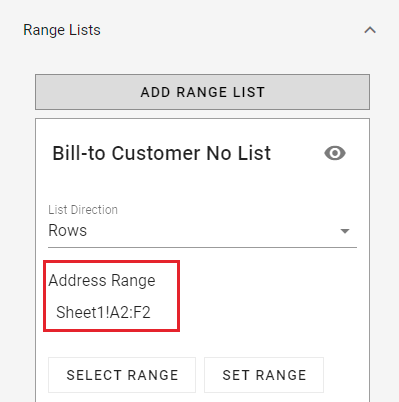Image resolution: width=399 pixels, height=402 pixels.
Task: Toggle eye icon for Bill-to Customer No List
Action: click(x=335, y=153)
